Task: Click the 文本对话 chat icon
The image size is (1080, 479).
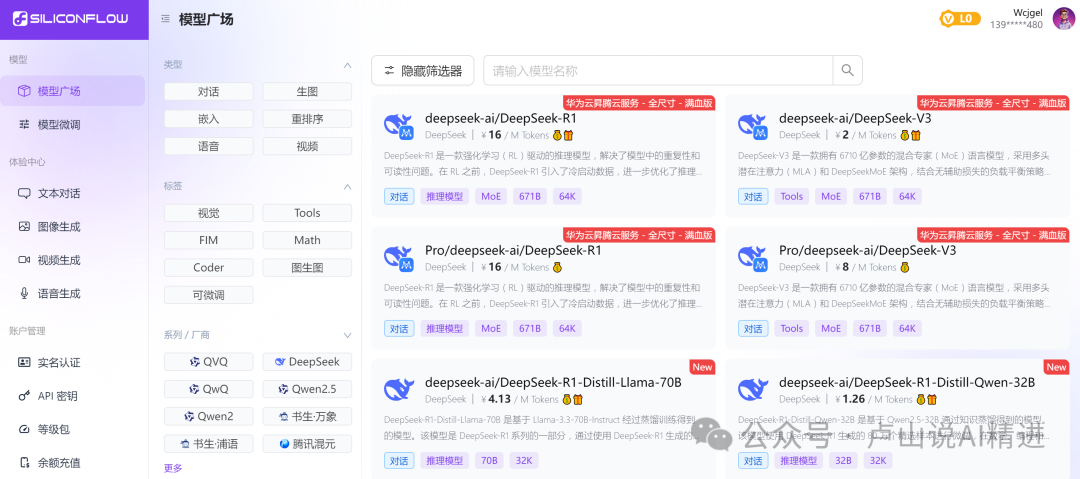Action: pos(24,194)
